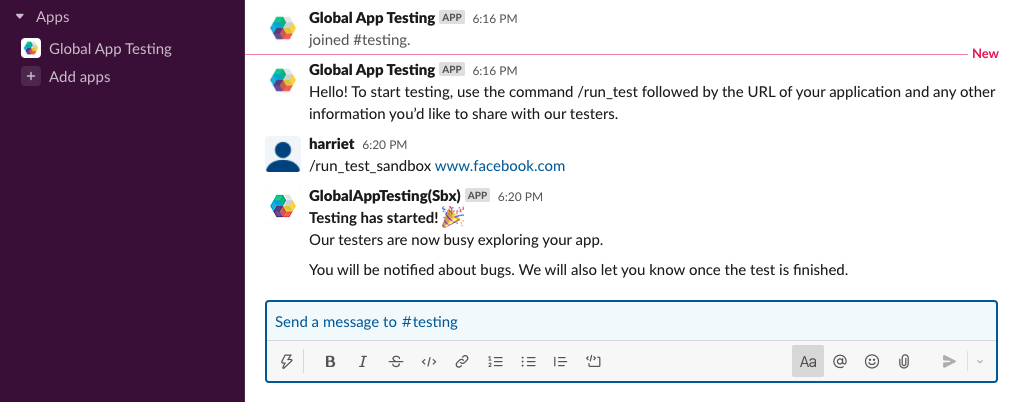This screenshot has height=402, width=1014.
Task: Click Add apps in the sidebar
Action: point(80,77)
